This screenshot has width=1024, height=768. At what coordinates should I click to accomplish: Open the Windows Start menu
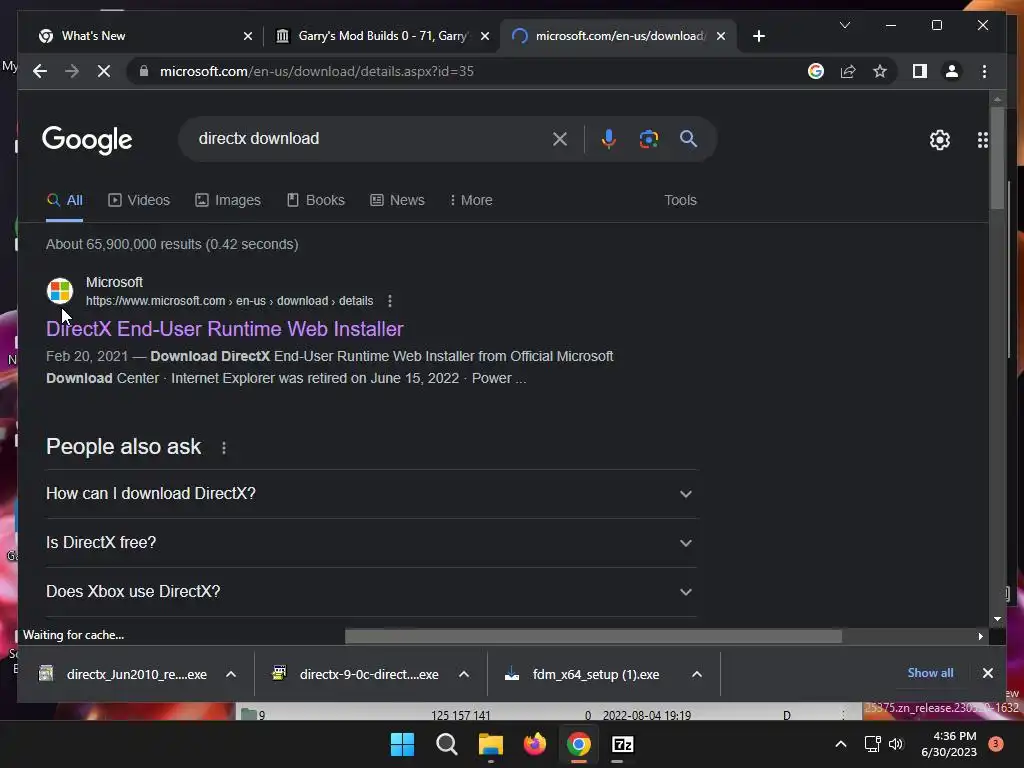coord(402,744)
